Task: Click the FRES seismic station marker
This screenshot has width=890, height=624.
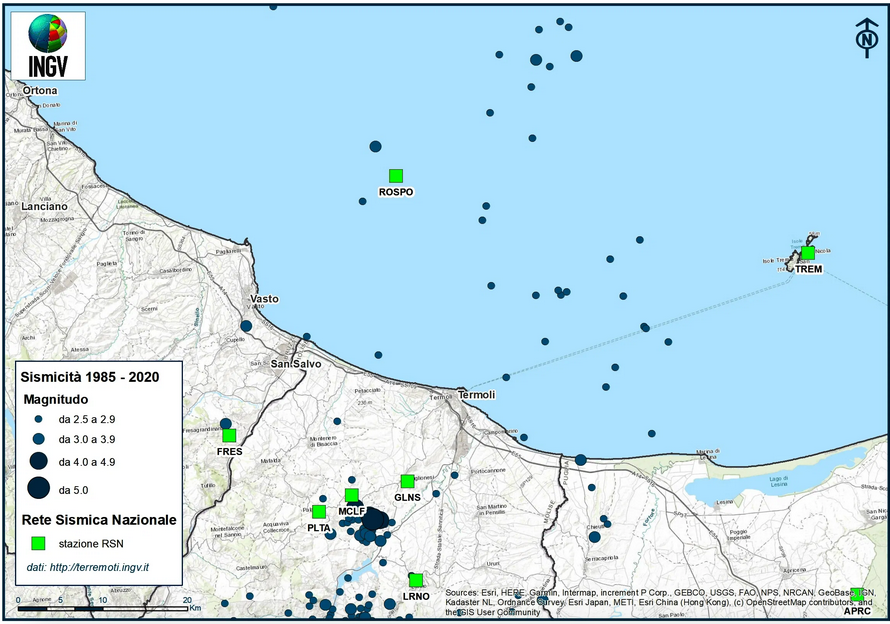Action: (229, 435)
